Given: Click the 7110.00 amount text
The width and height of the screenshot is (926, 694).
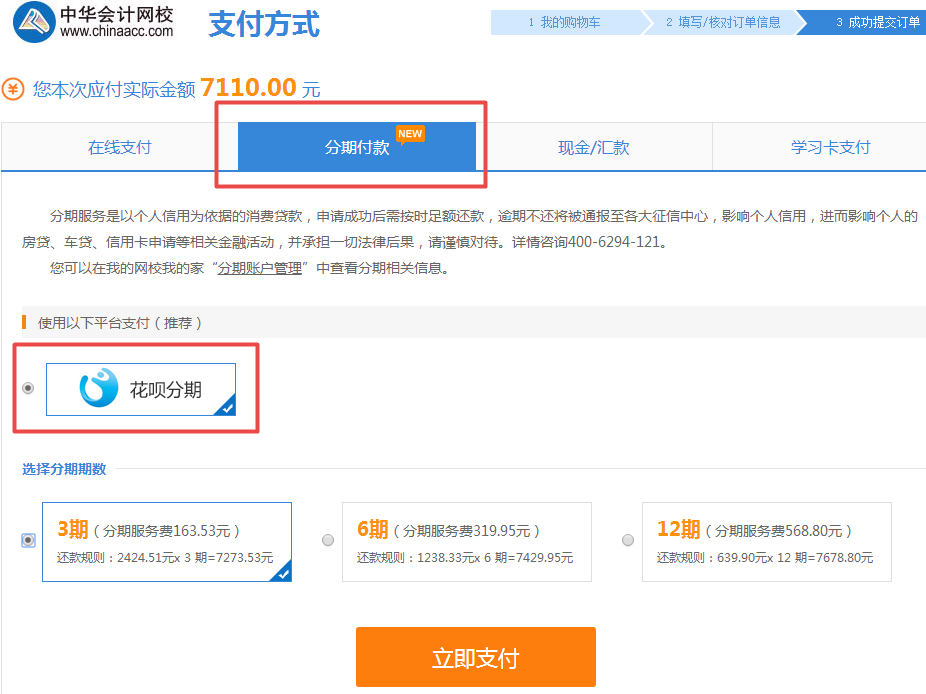Looking at the screenshot, I should pyautogui.click(x=248, y=87).
